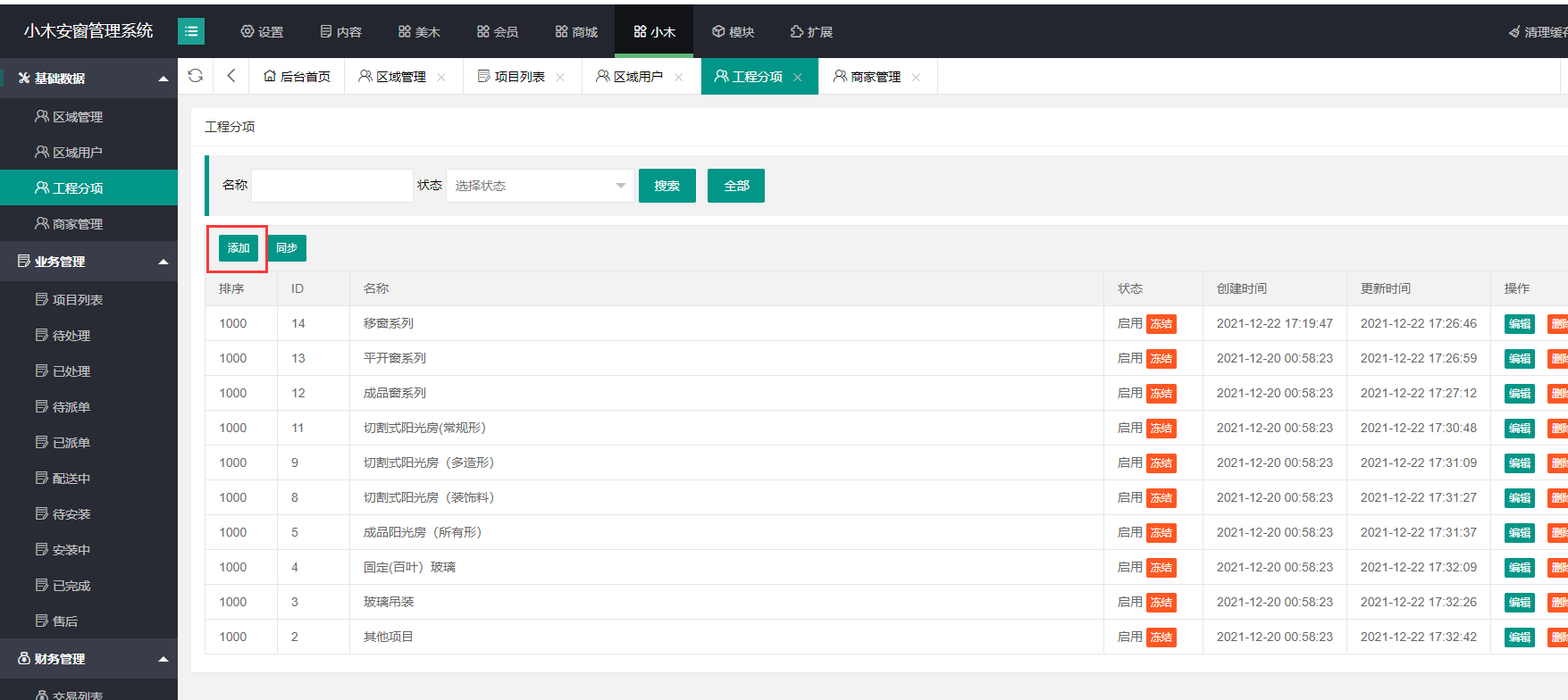Open 区域管理 in the sidebar
Viewport: 1568px width, 700px height.
pos(88,117)
